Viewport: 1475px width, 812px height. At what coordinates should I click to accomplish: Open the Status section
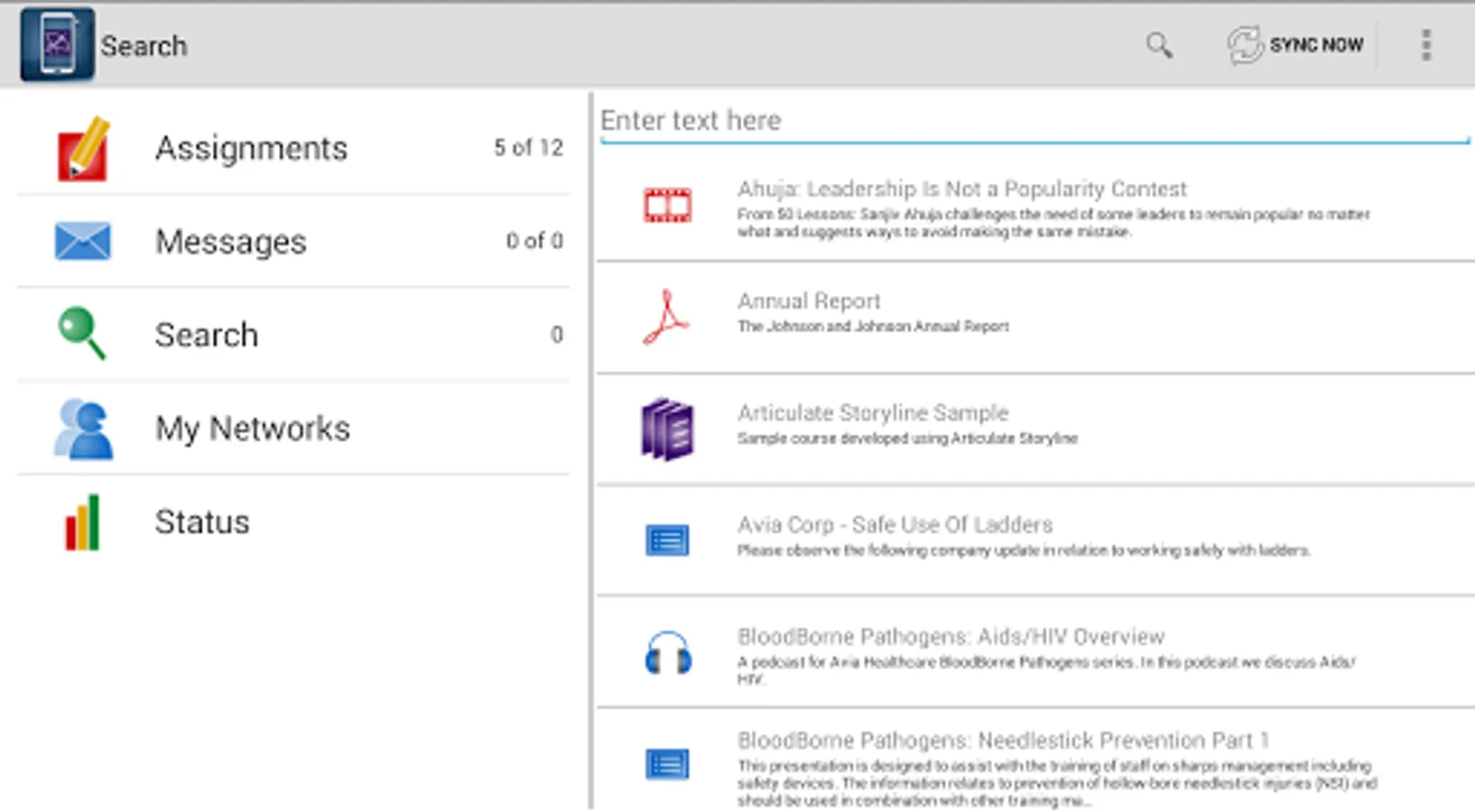202,522
